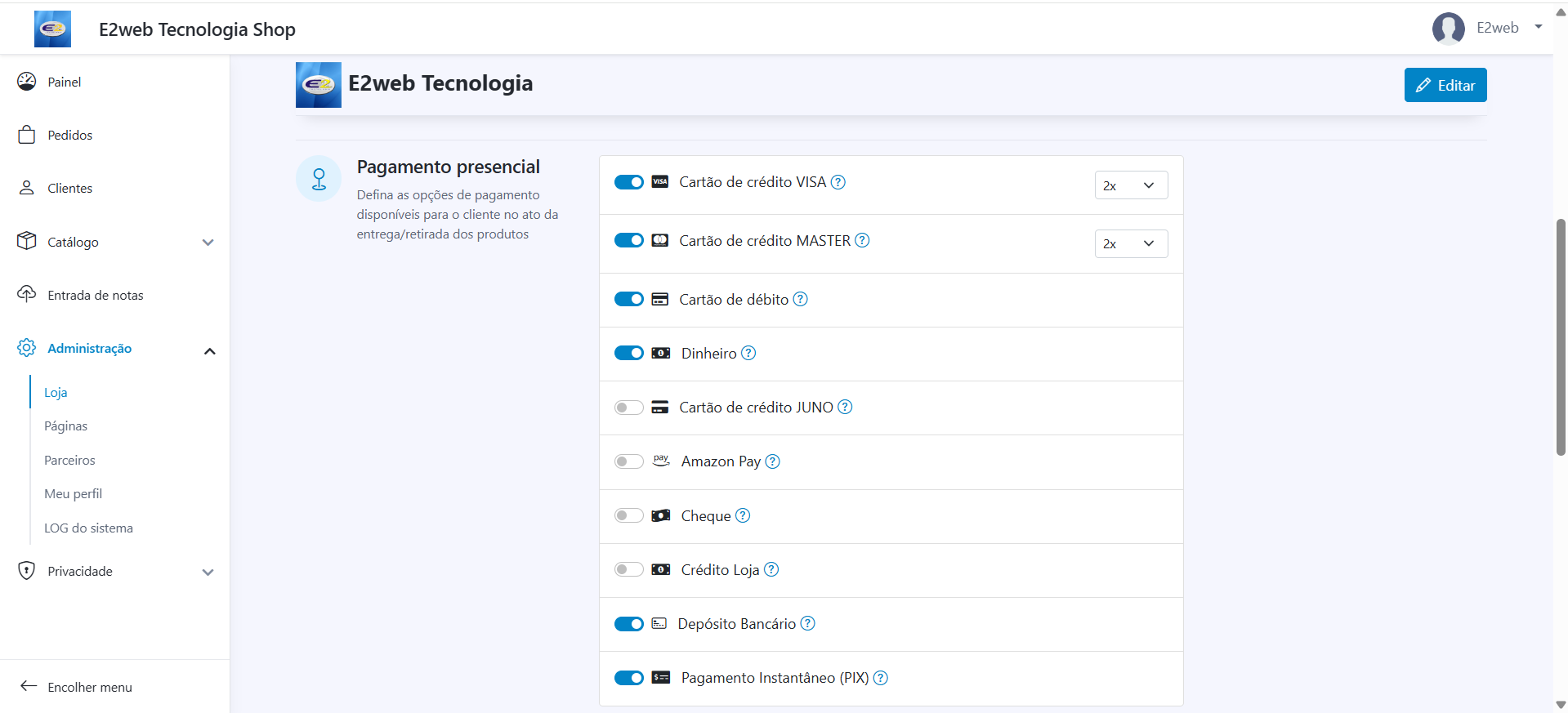Open Pedidos menu label

pos(69,135)
